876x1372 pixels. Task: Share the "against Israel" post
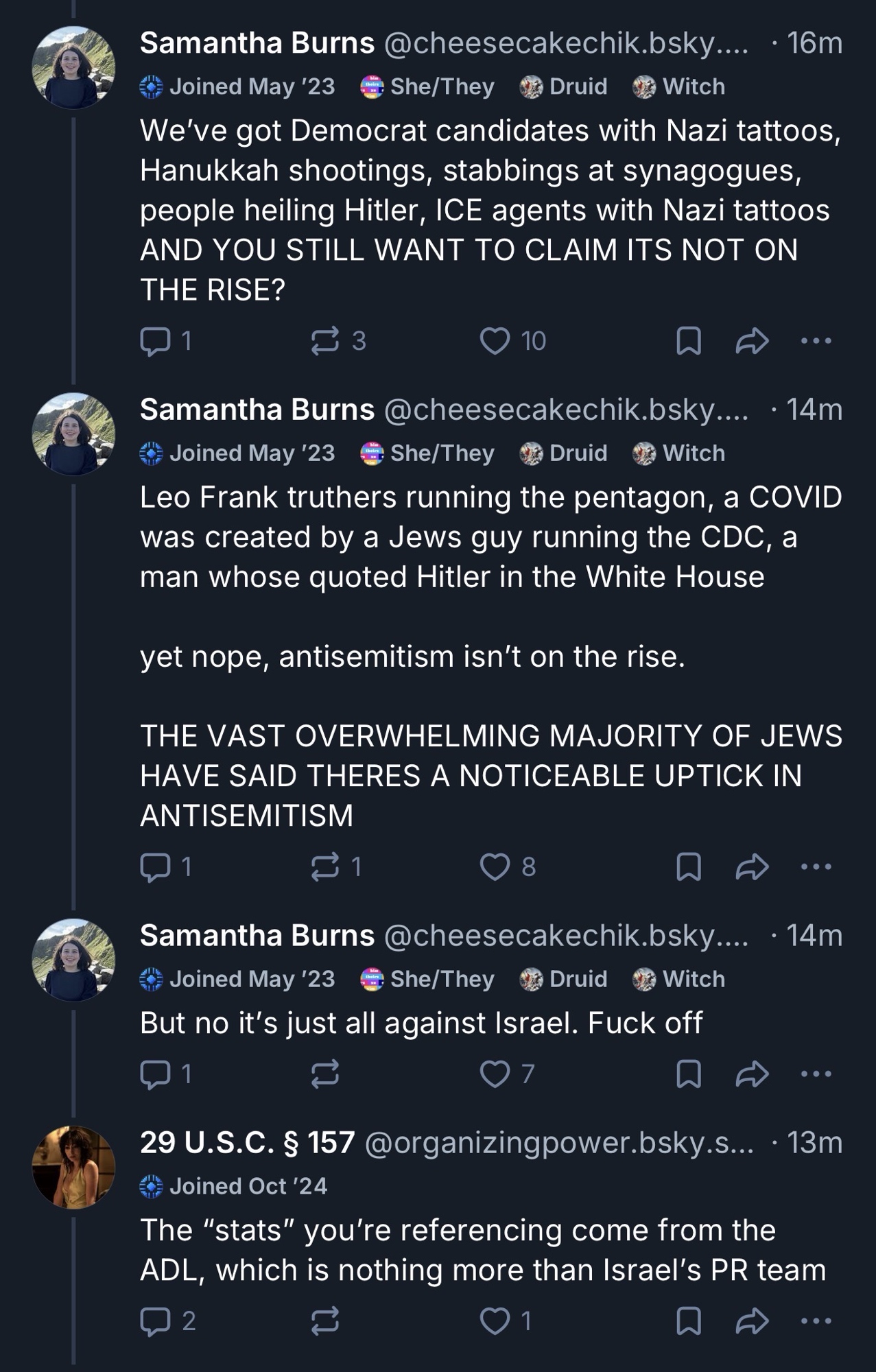click(752, 1074)
